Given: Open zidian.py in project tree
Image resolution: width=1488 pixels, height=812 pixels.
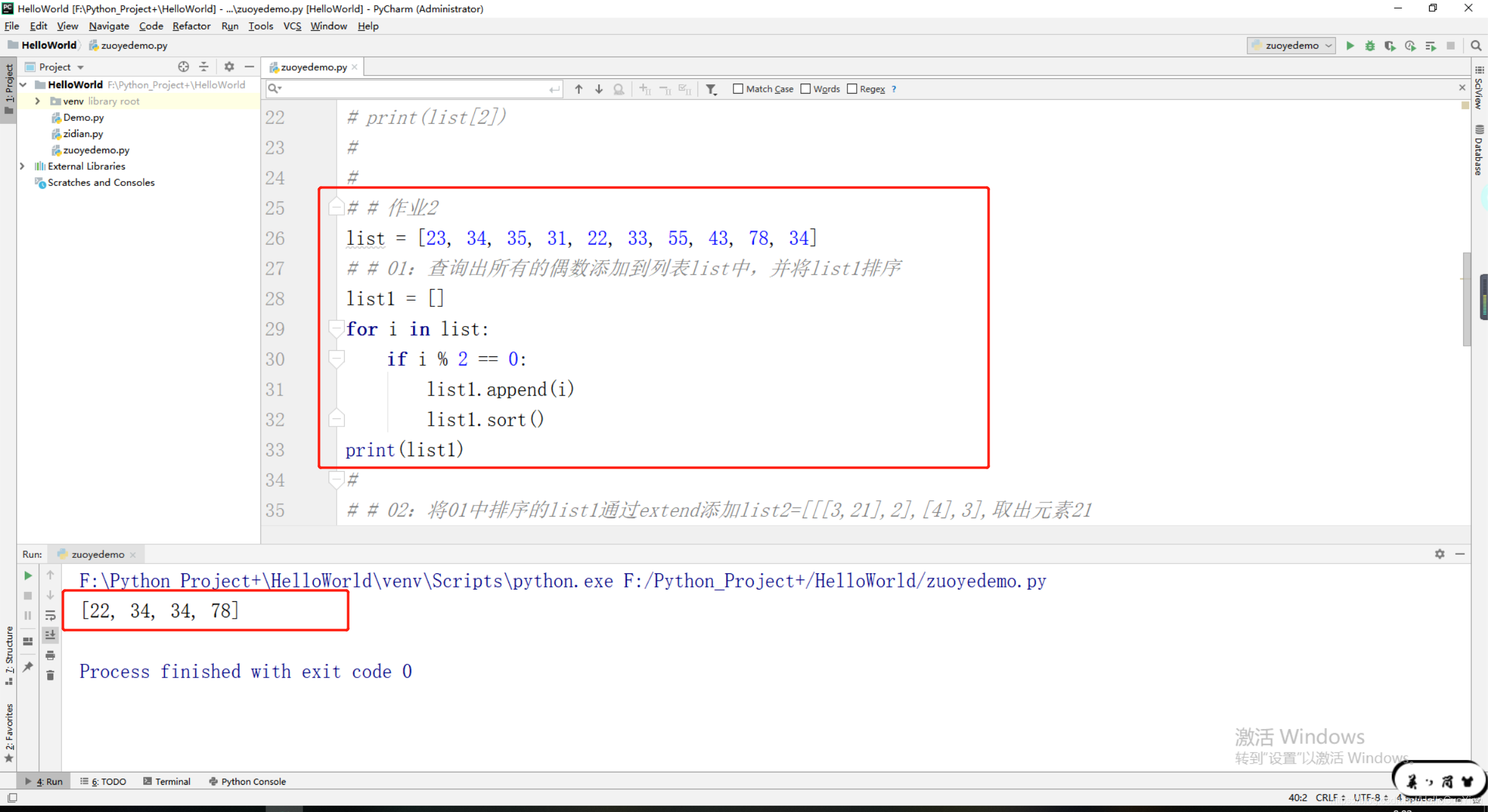Looking at the screenshot, I should click(x=83, y=133).
